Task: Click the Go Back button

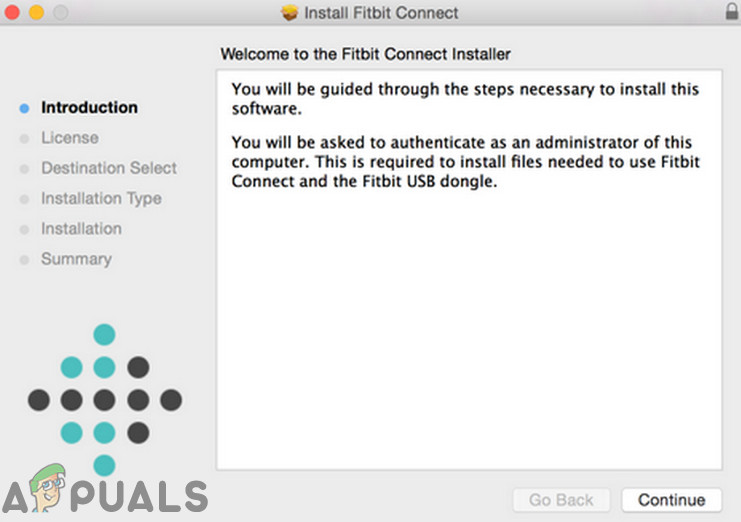Action: pos(561,500)
